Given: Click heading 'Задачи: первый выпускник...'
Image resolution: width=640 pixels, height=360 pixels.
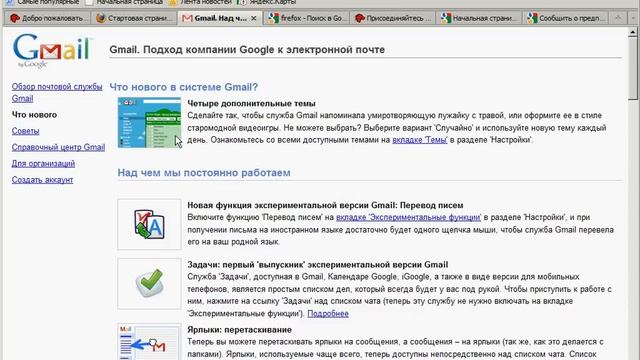Looking at the screenshot, I should tap(318, 264).
